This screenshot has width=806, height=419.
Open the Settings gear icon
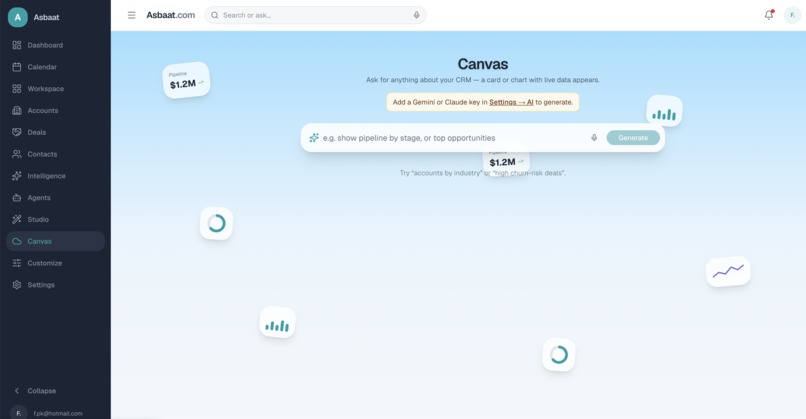pos(16,285)
